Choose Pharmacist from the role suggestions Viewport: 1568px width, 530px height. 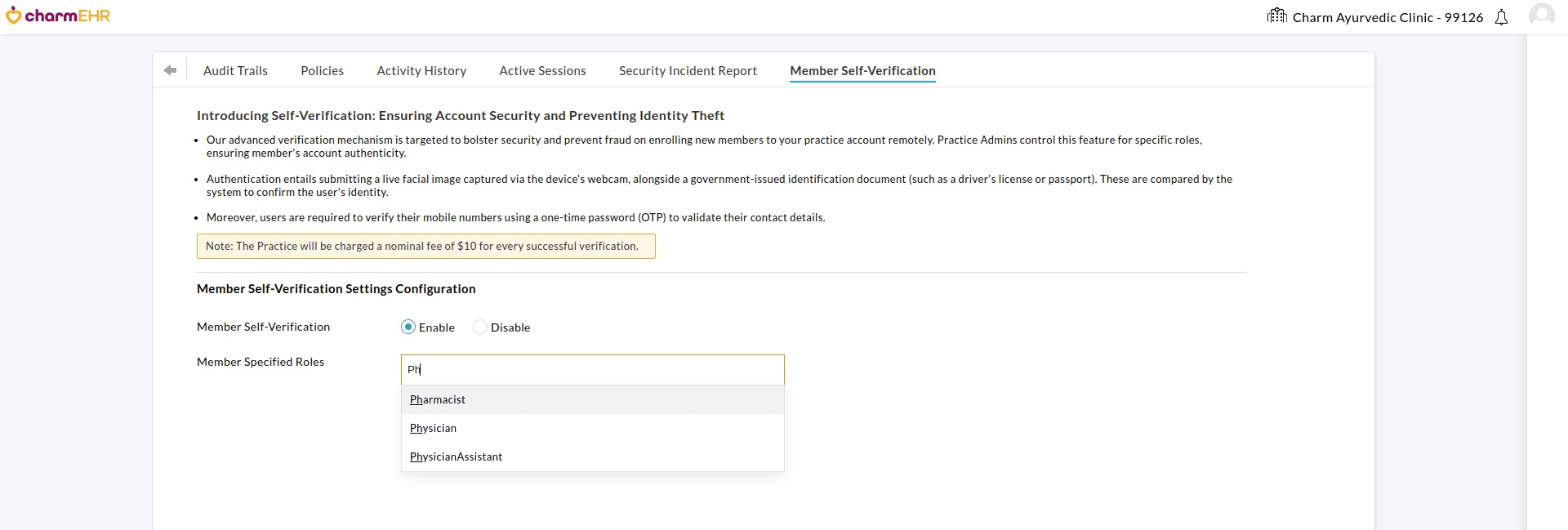coord(438,399)
